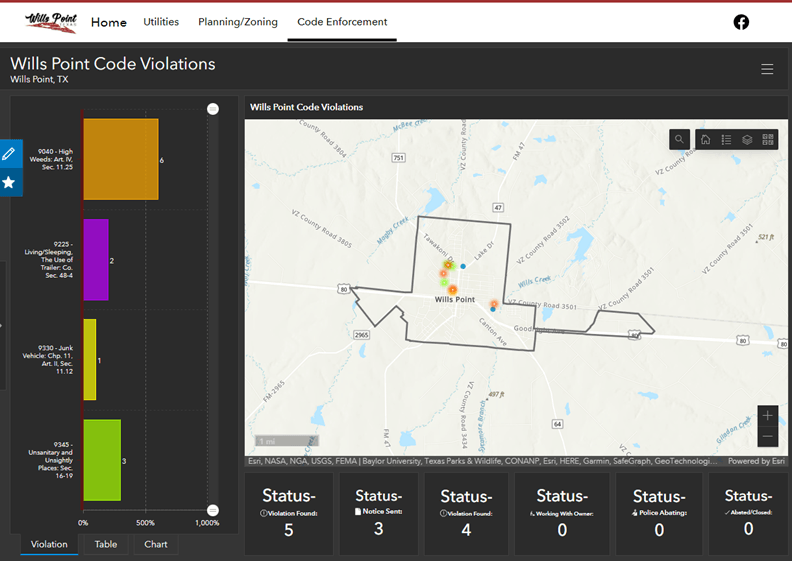Image resolution: width=792 pixels, height=561 pixels.
Task: Select Code Enforcement nav item
Action: pos(342,22)
